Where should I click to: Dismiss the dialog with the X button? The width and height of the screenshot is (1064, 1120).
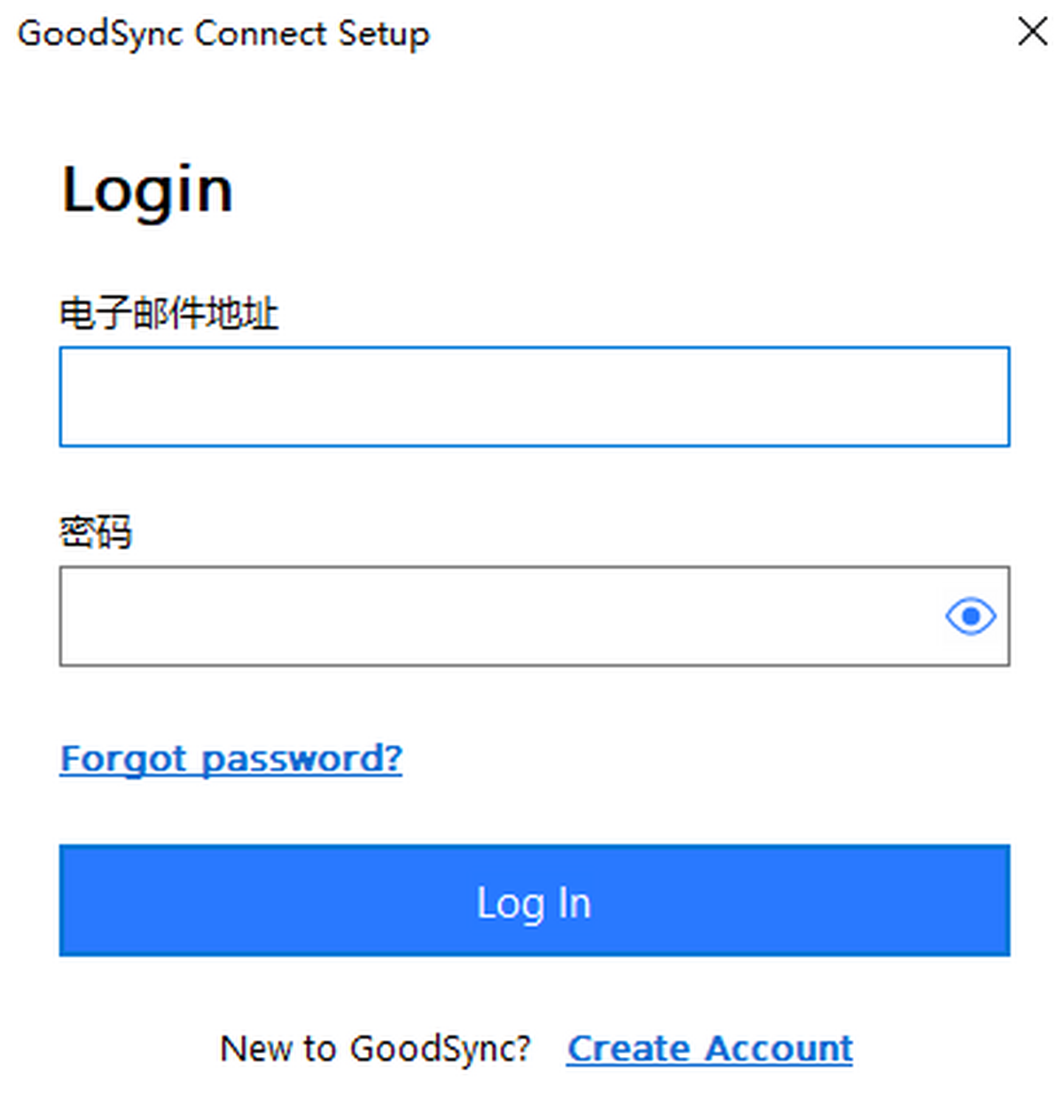pyautogui.click(x=1032, y=32)
